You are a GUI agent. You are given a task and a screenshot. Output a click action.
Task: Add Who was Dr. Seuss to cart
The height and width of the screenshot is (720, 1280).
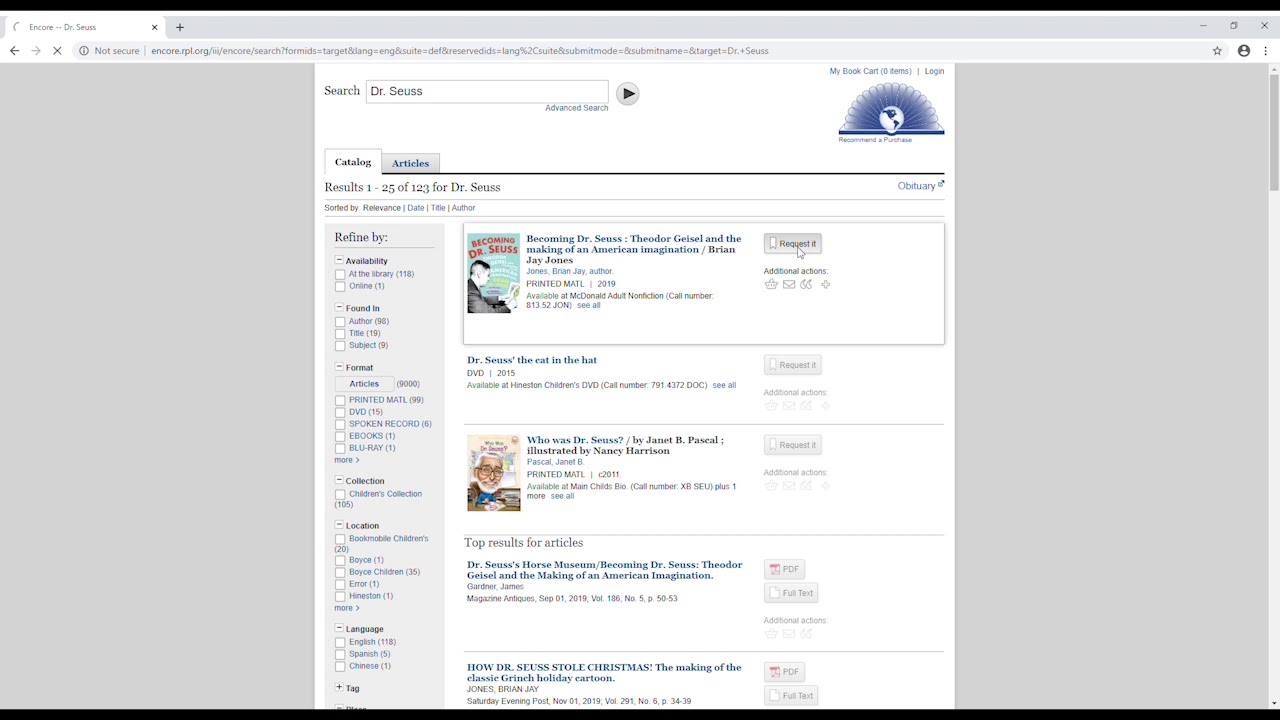click(x=771, y=486)
